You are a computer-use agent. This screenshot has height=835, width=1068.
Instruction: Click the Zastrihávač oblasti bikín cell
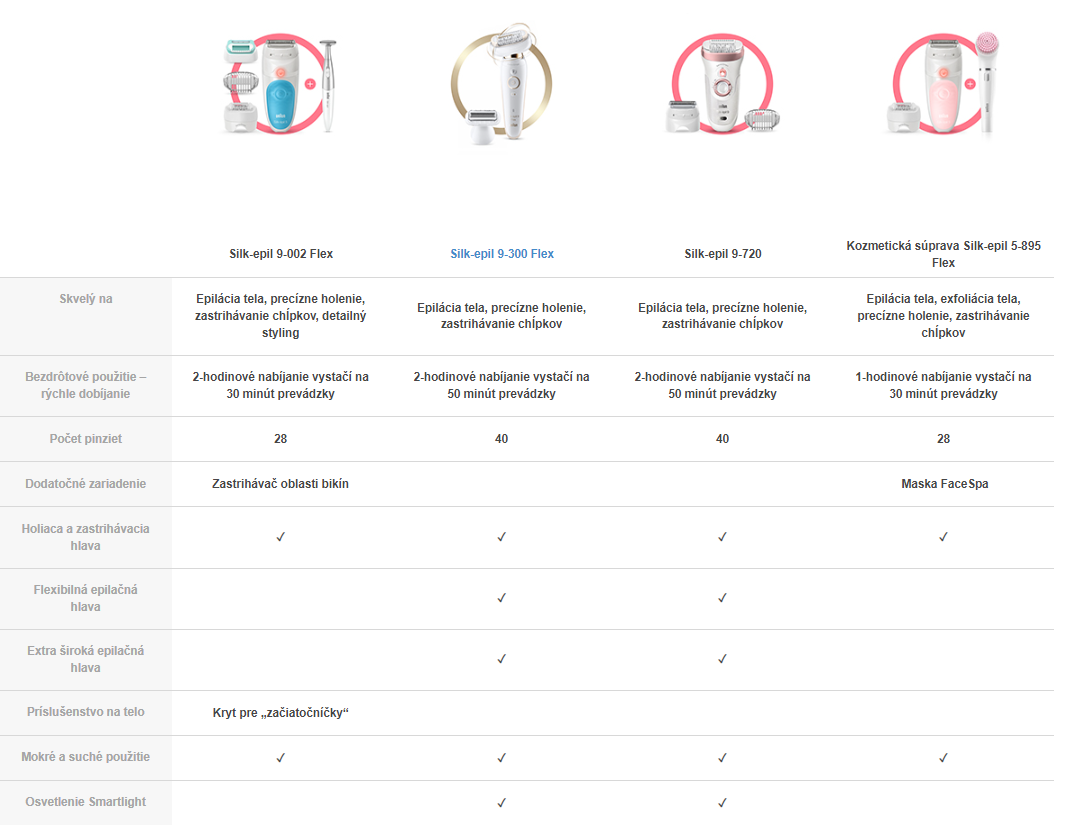tap(281, 484)
